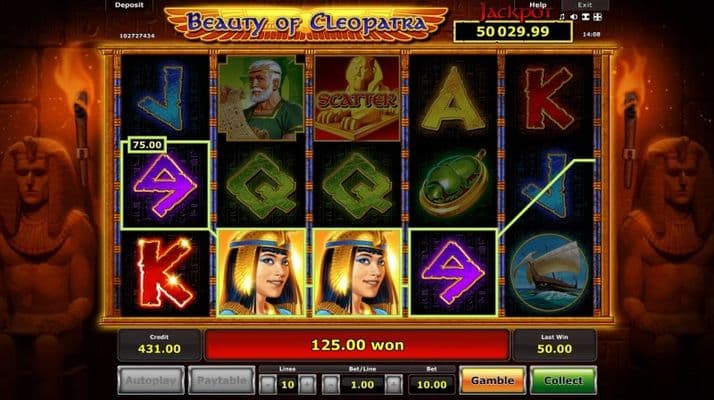
Task: Click the jackpot amount display
Action: 513,32
